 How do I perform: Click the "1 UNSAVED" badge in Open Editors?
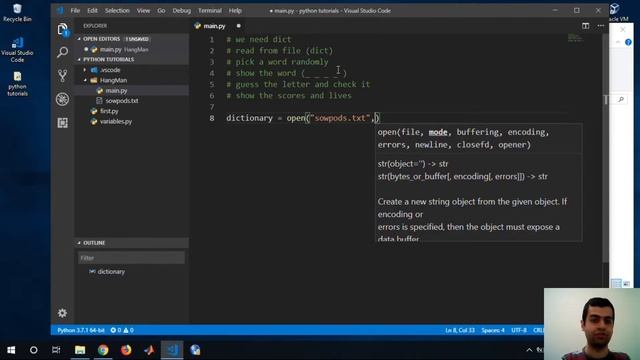[137, 39]
